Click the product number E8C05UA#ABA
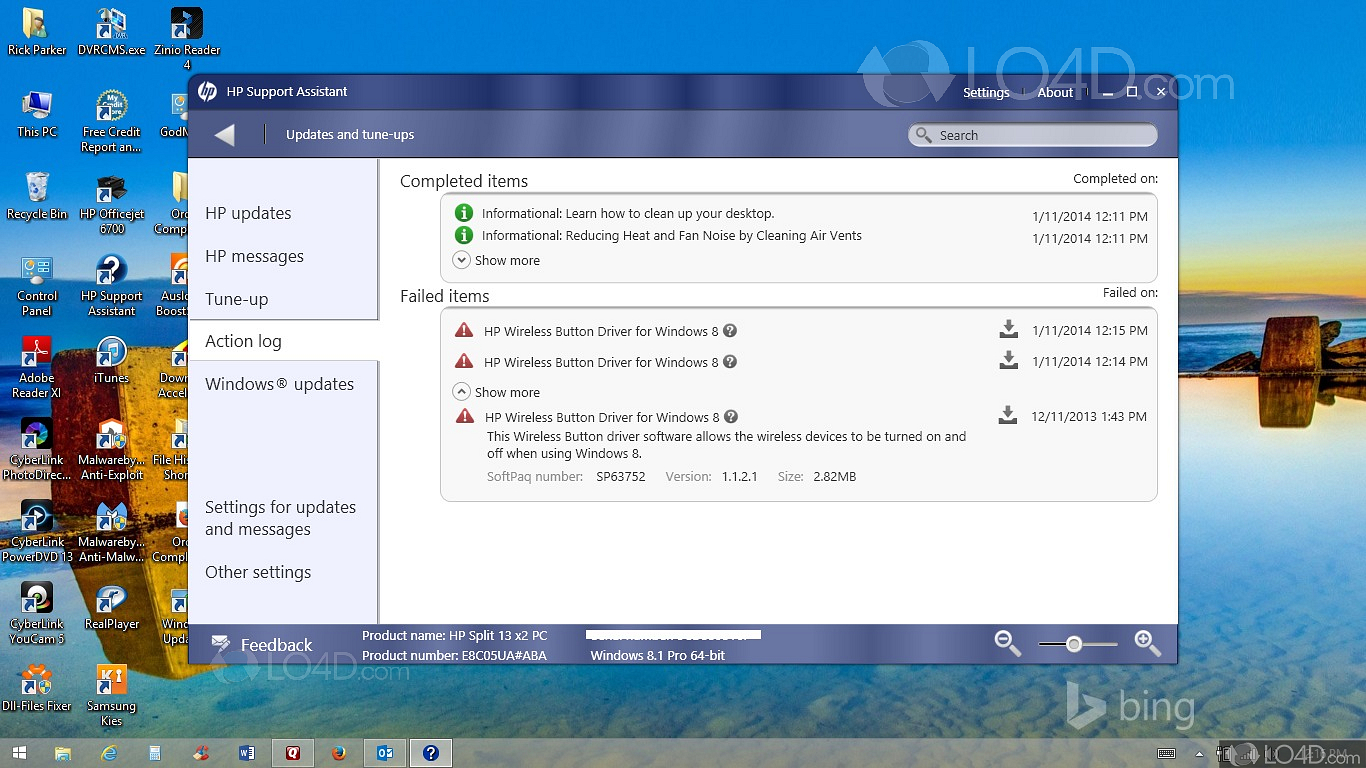 click(x=506, y=655)
